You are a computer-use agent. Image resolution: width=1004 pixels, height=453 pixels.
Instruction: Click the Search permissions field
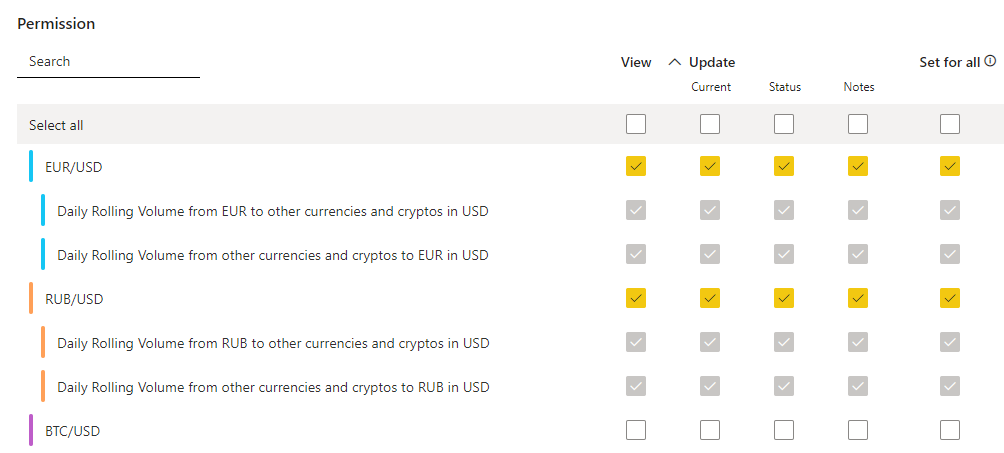click(x=108, y=62)
